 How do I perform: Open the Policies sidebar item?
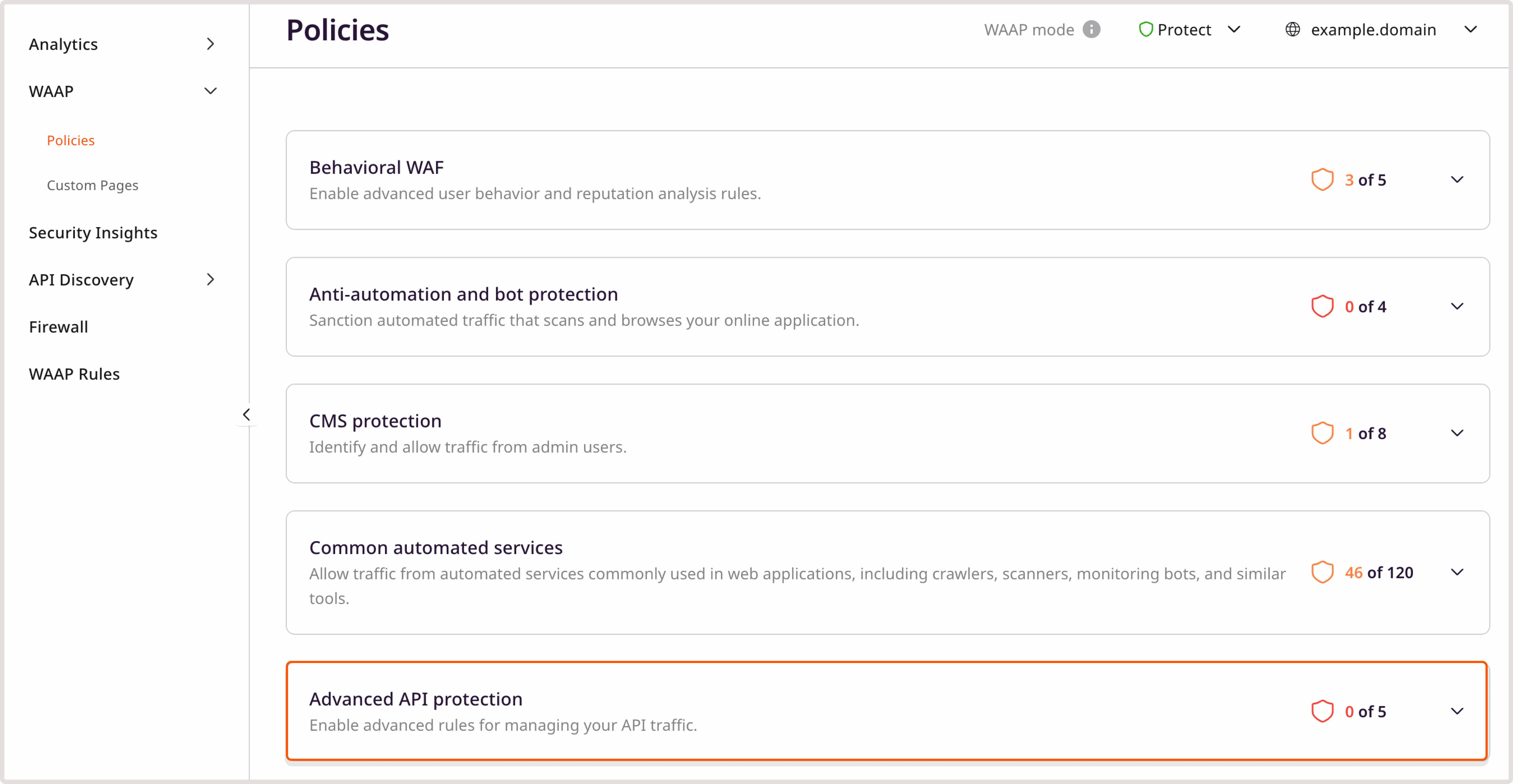click(x=70, y=140)
